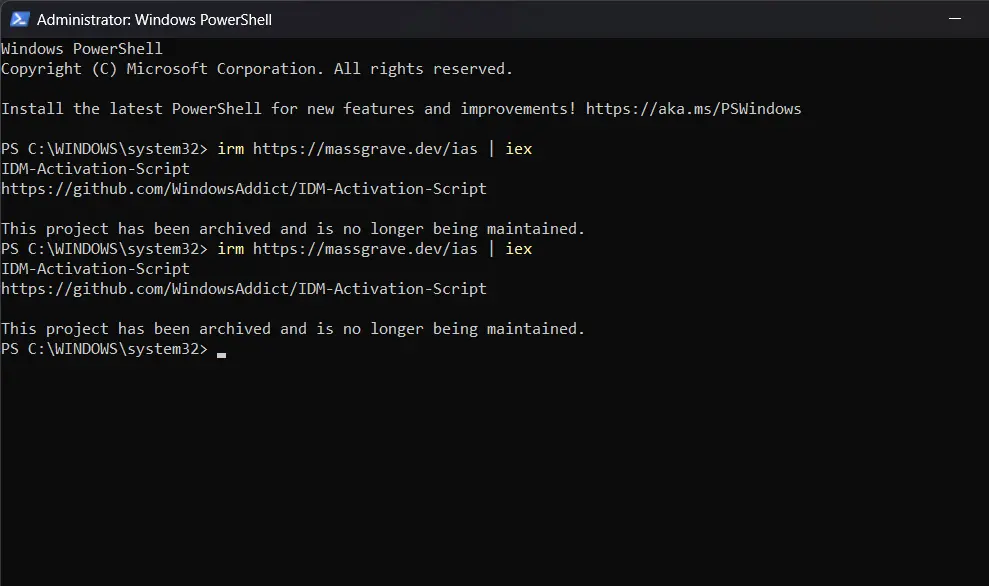Image resolution: width=989 pixels, height=586 pixels.
Task: Click the second 'project has been archived' message
Action: pyautogui.click(x=293, y=329)
